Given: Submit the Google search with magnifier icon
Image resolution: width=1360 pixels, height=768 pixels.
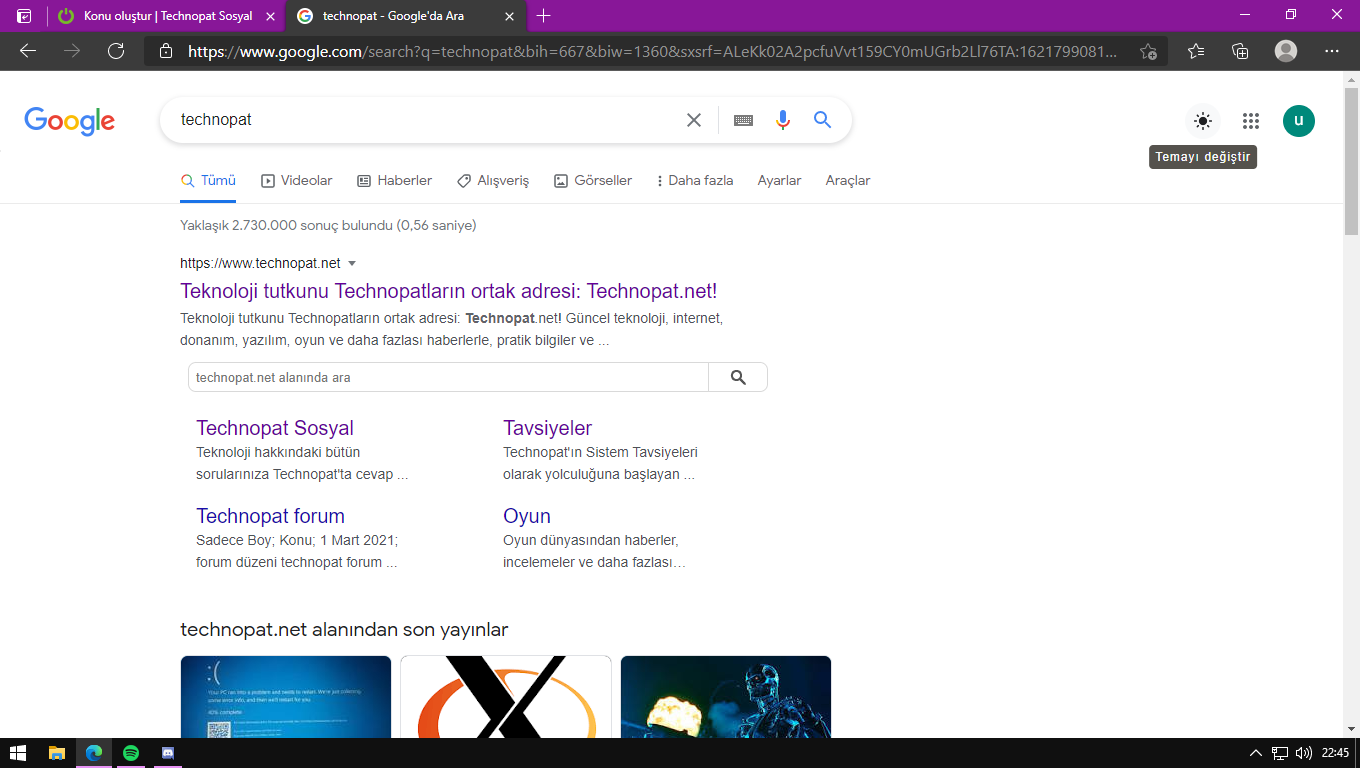Looking at the screenshot, I should pos(823,120).
